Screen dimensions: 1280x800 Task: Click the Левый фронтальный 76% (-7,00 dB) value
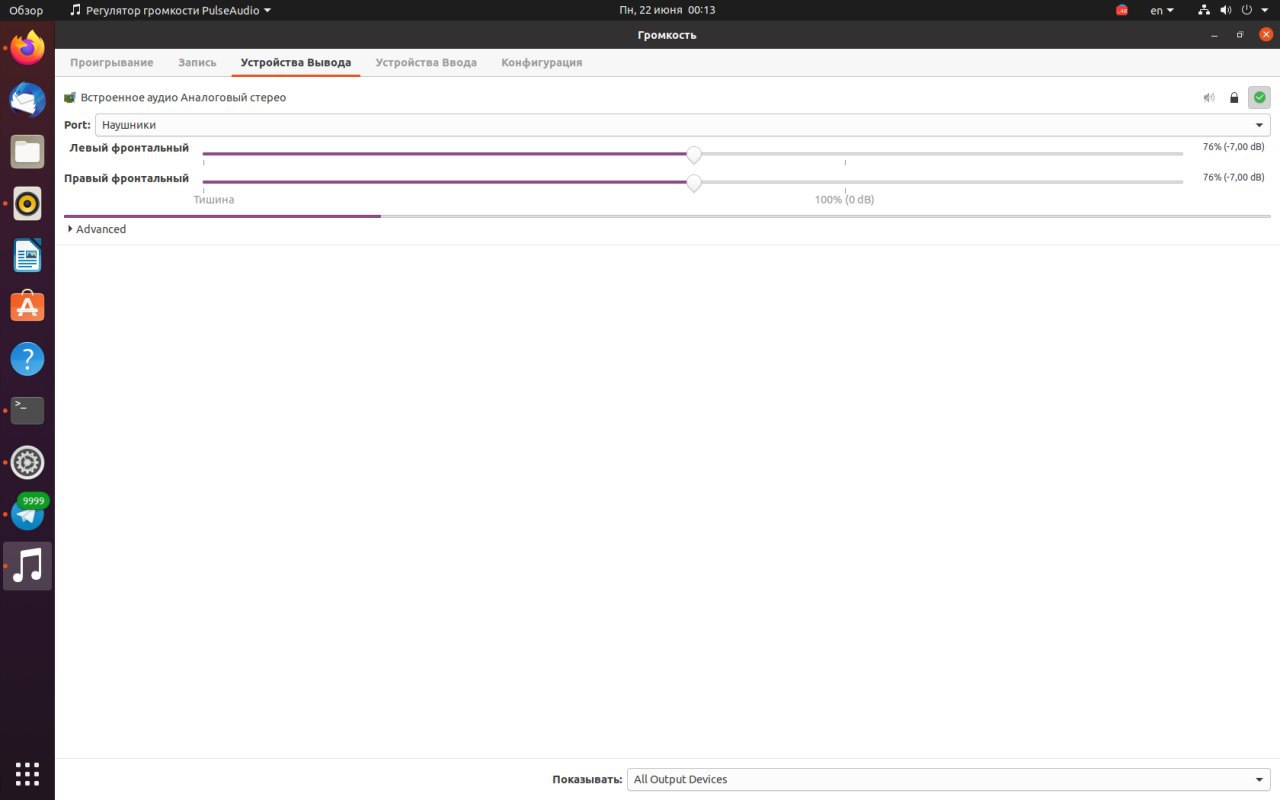pos(1233,147)
